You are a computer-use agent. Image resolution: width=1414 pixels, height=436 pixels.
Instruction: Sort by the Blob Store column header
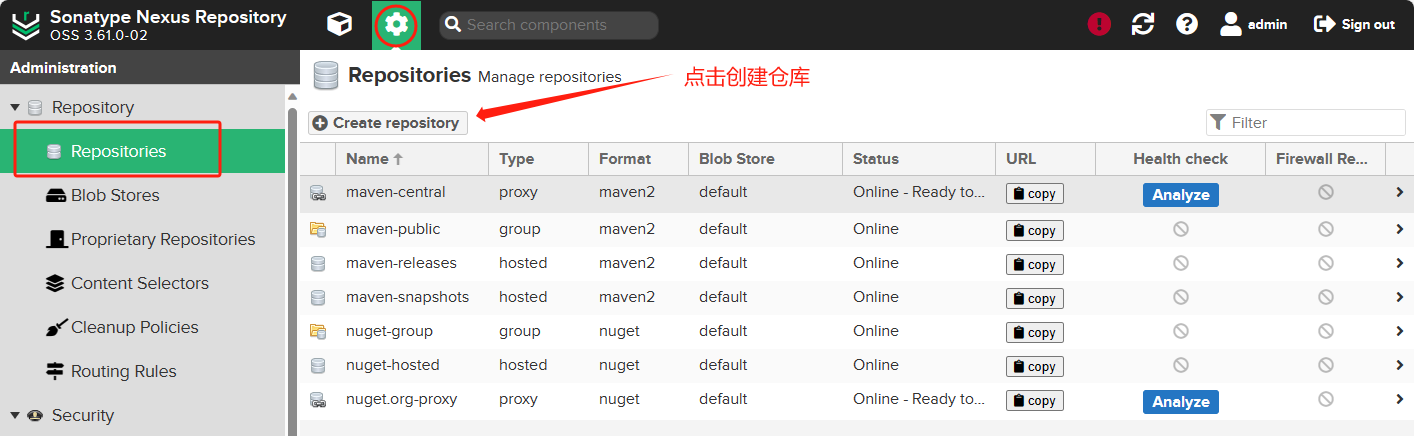pyautogui.click(x=765, y=159)
